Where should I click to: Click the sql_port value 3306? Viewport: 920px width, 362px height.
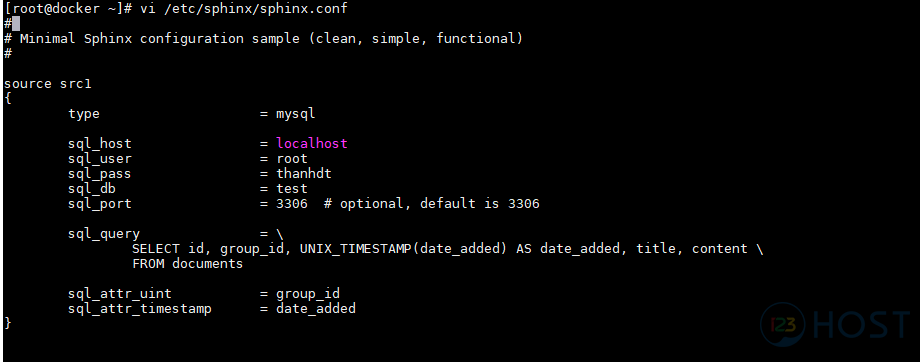[x=292, y=204]
